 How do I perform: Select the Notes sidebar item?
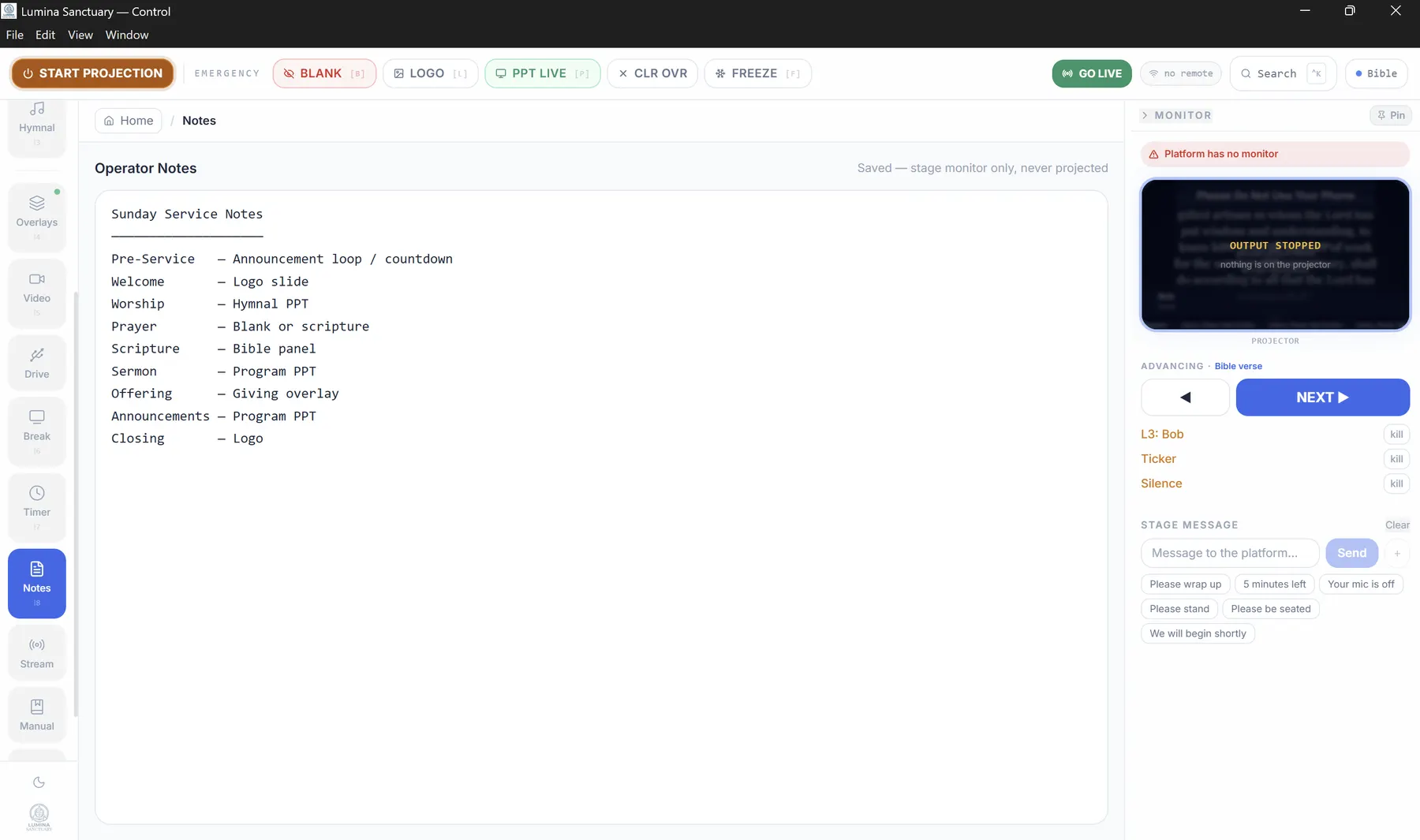(x=37, y=583)
